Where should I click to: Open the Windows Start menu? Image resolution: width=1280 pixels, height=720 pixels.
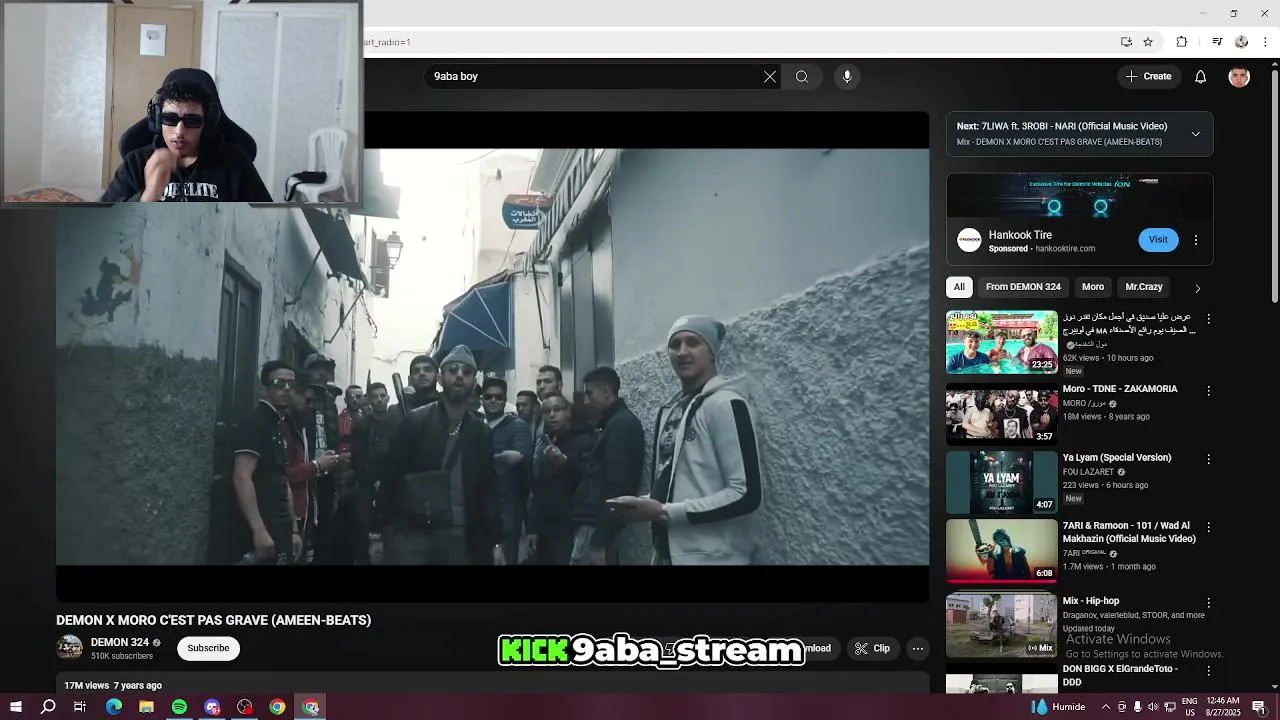16,707
